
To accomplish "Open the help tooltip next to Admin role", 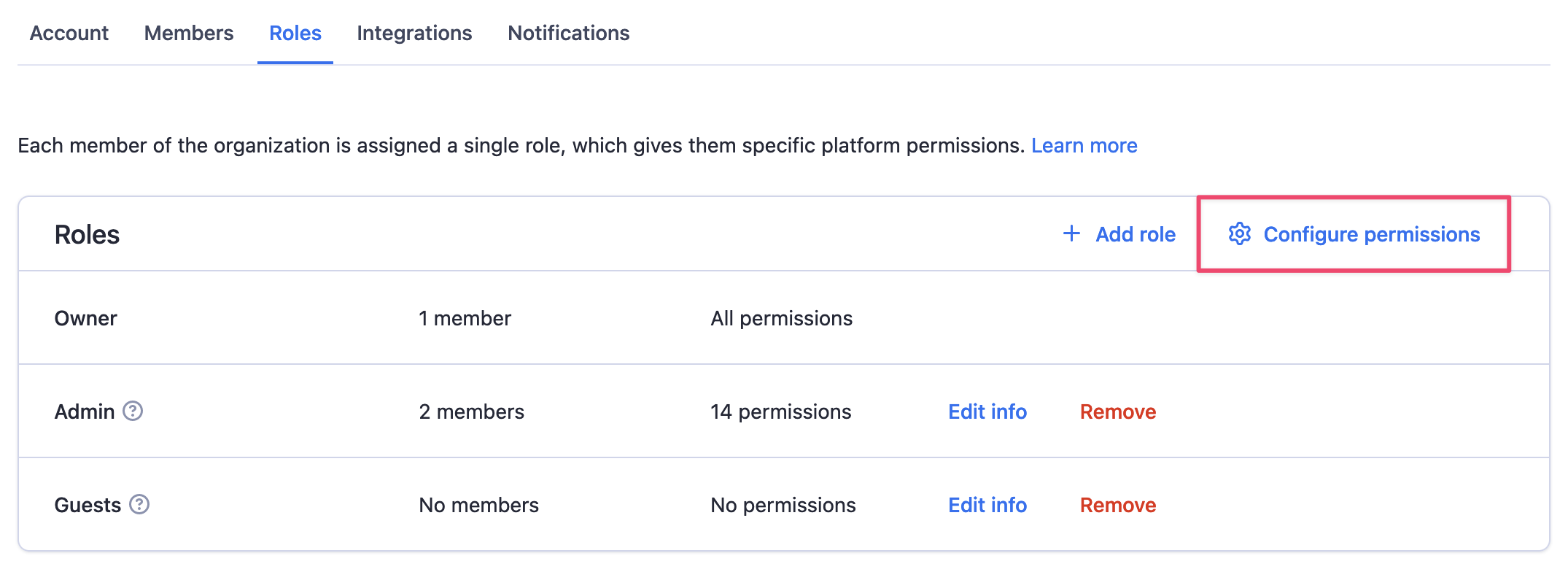I will [131, 412].
